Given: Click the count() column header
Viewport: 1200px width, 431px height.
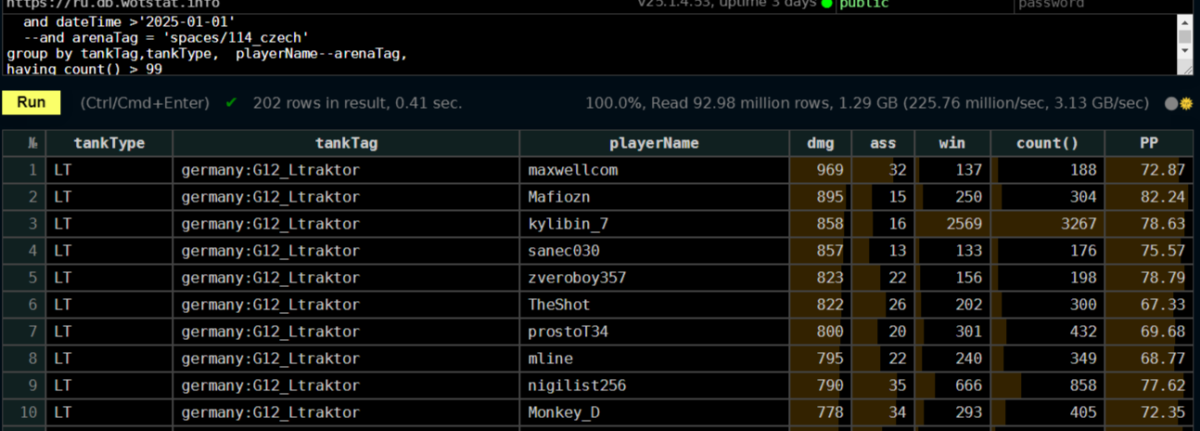Looking at the screenshot, I should (1046, 143).
